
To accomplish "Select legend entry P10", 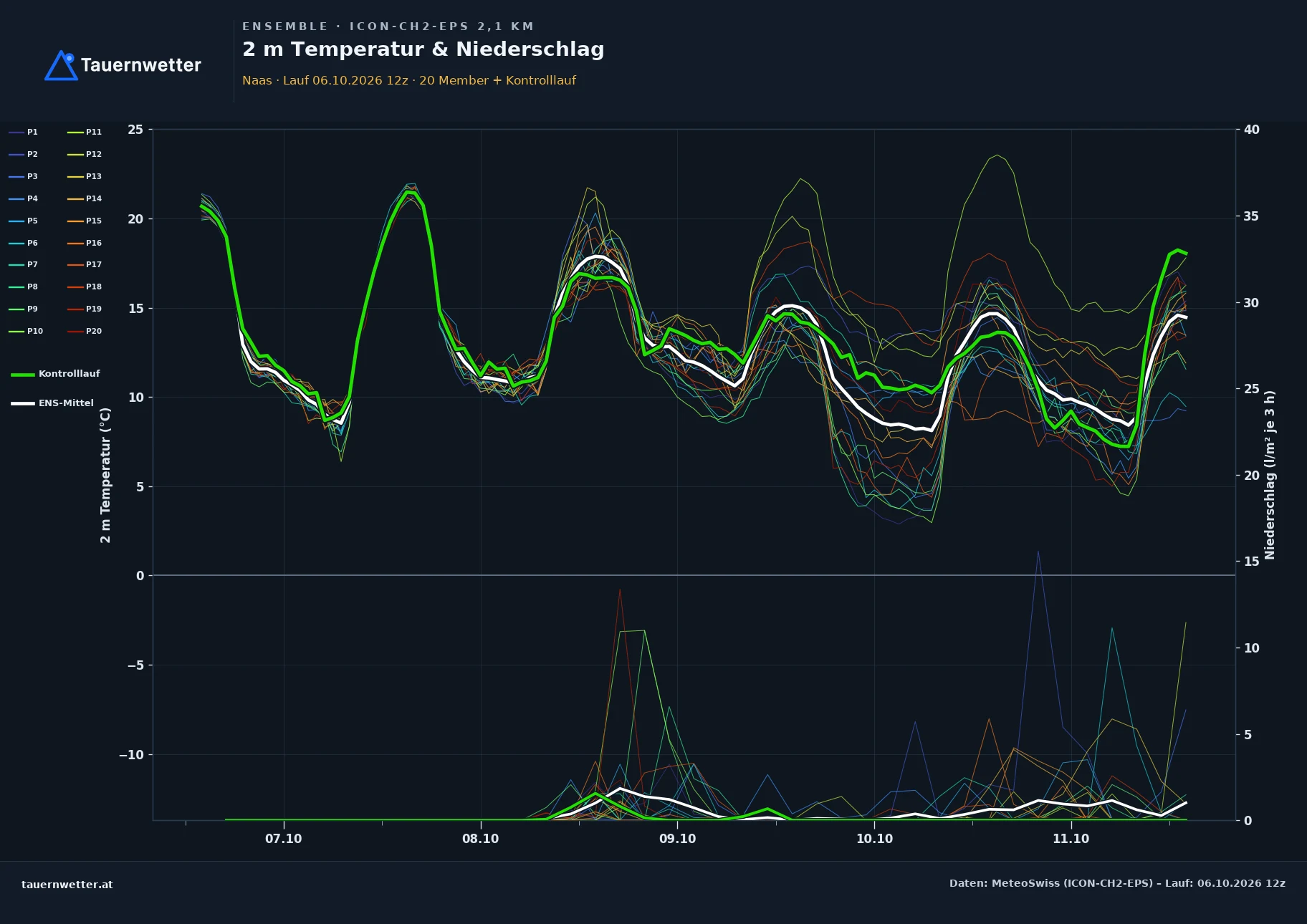I will [26, 331].
